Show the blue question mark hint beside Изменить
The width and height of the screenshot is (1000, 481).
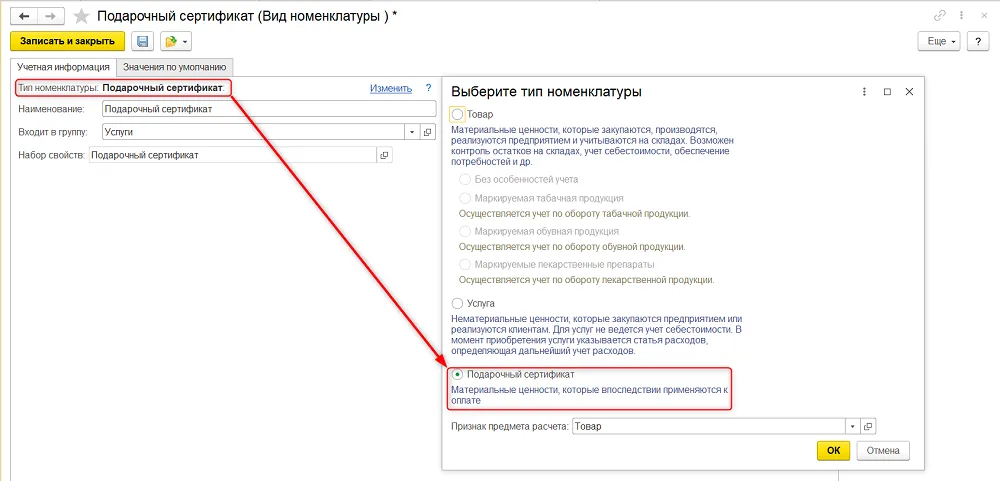coord(429,88)
